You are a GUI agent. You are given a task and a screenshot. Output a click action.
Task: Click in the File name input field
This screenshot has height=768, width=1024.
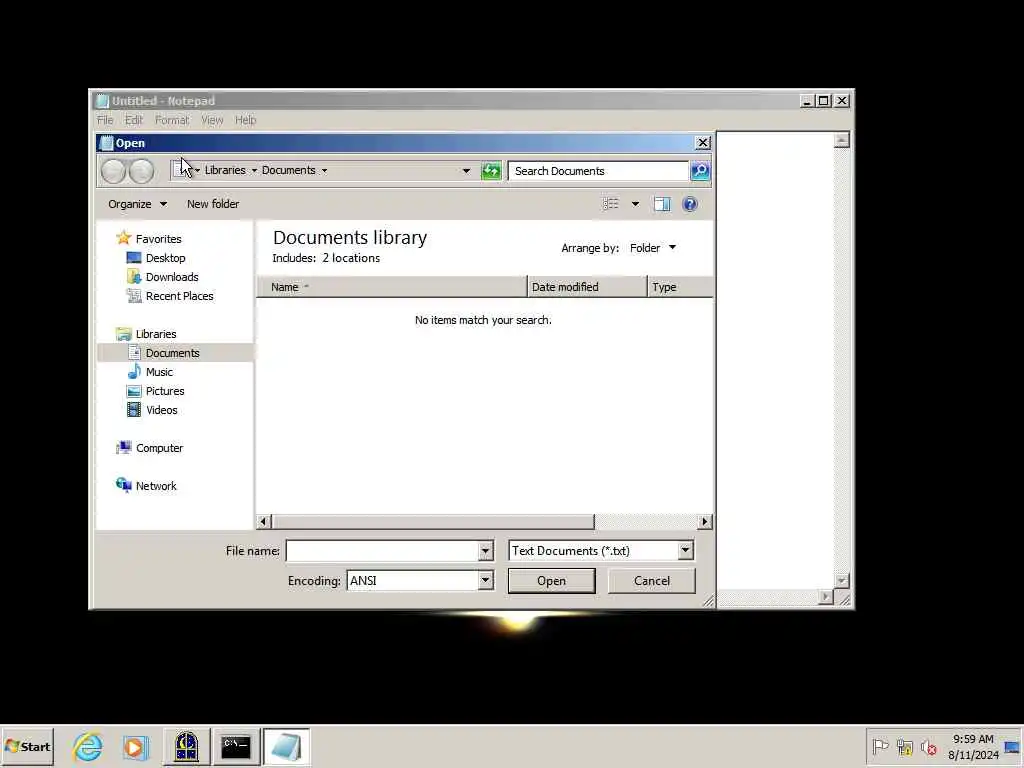[x=382, y=551]
